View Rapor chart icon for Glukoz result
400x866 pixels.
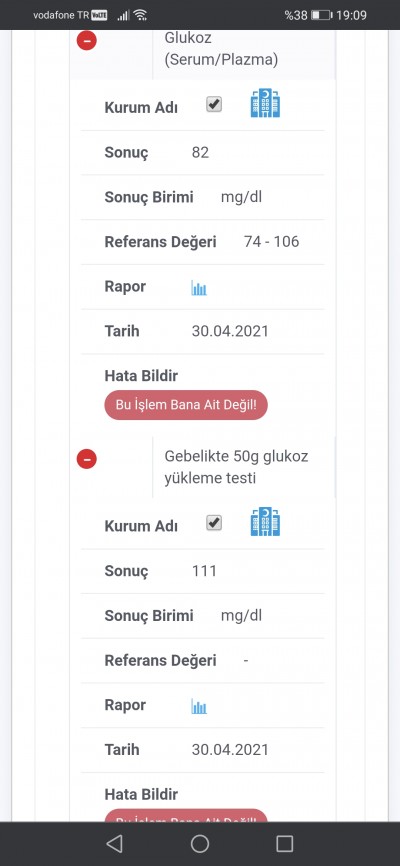pos(199,288)
